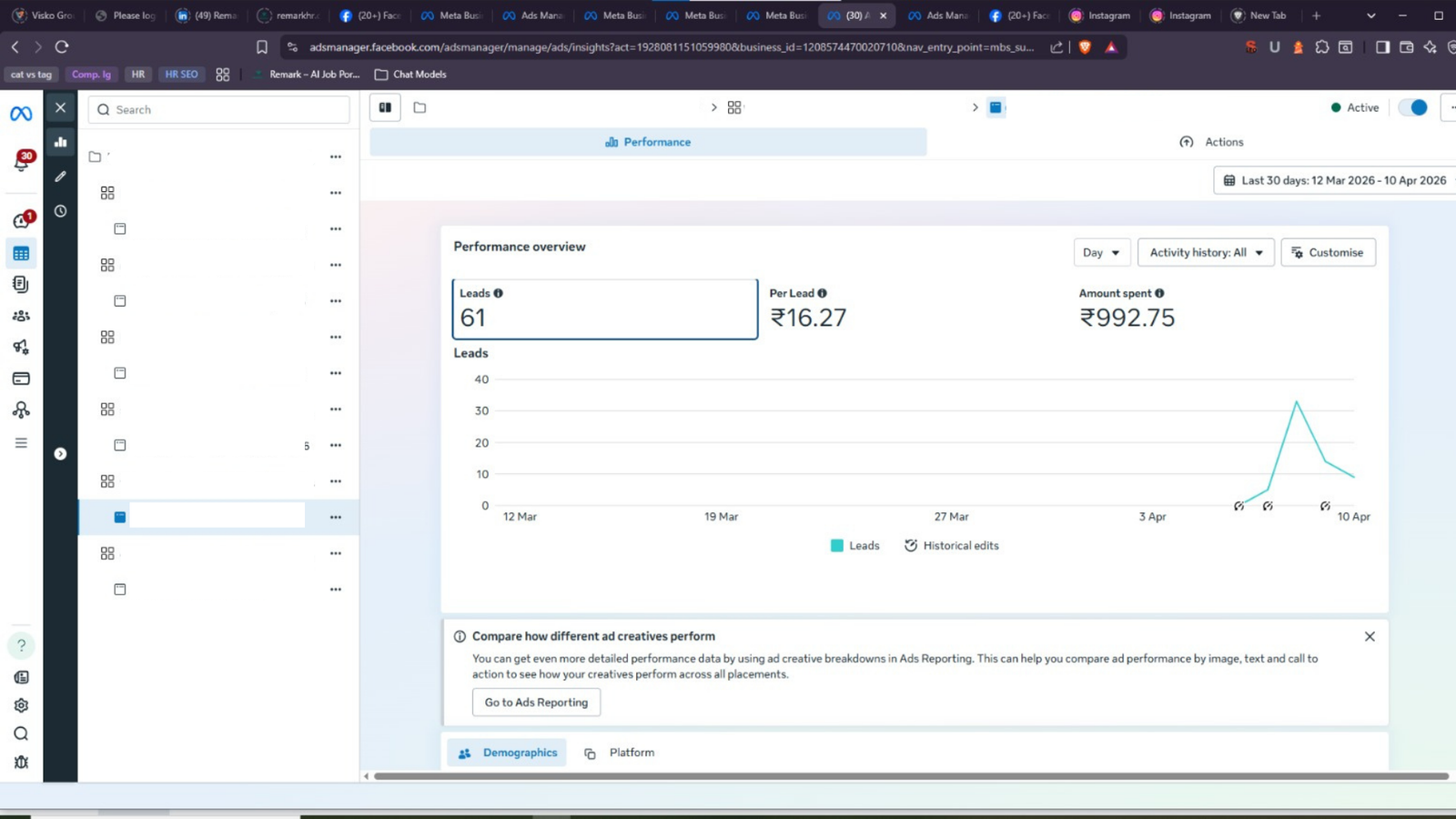Open the history clock icon in dark panel

point(60,211)
